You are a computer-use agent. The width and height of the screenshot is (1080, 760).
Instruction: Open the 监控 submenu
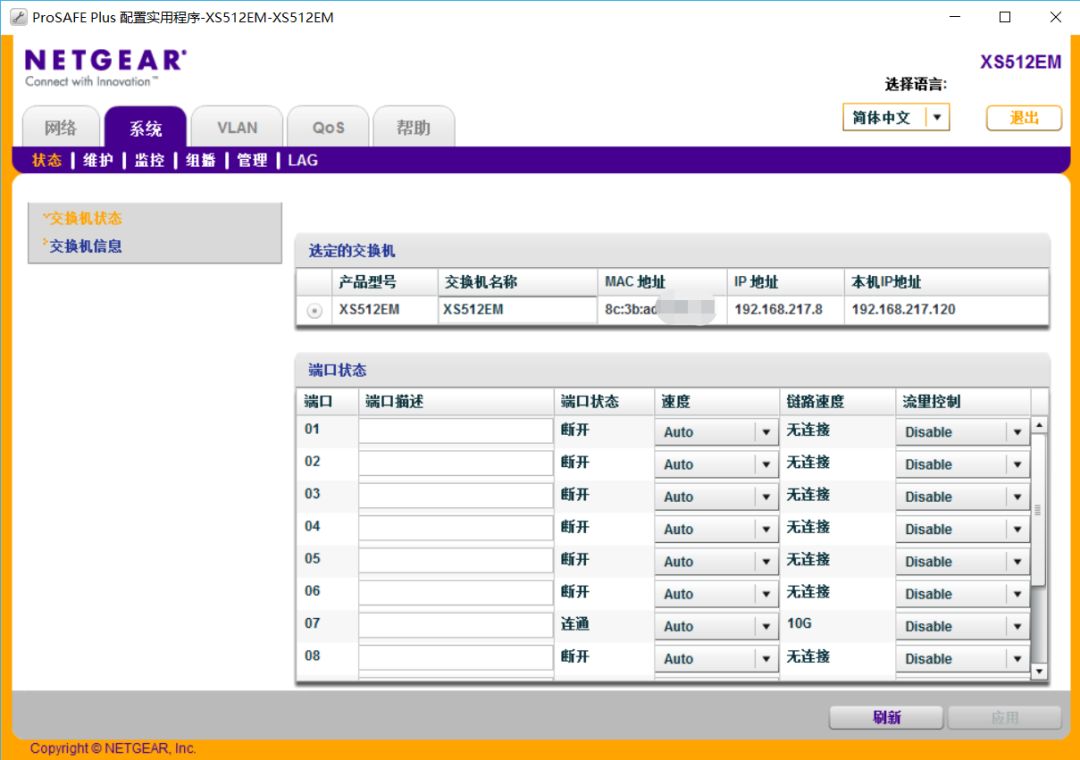pos(149,160)
